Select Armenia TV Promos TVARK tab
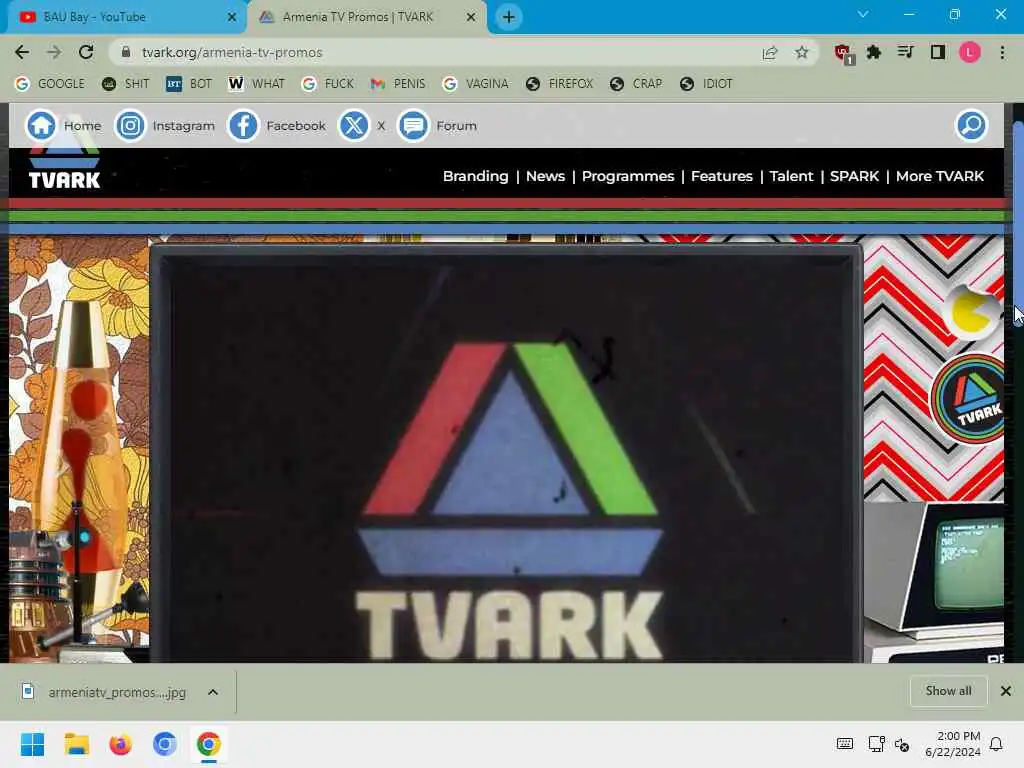This screenshot has height=768, width=1024. (367, 17)
